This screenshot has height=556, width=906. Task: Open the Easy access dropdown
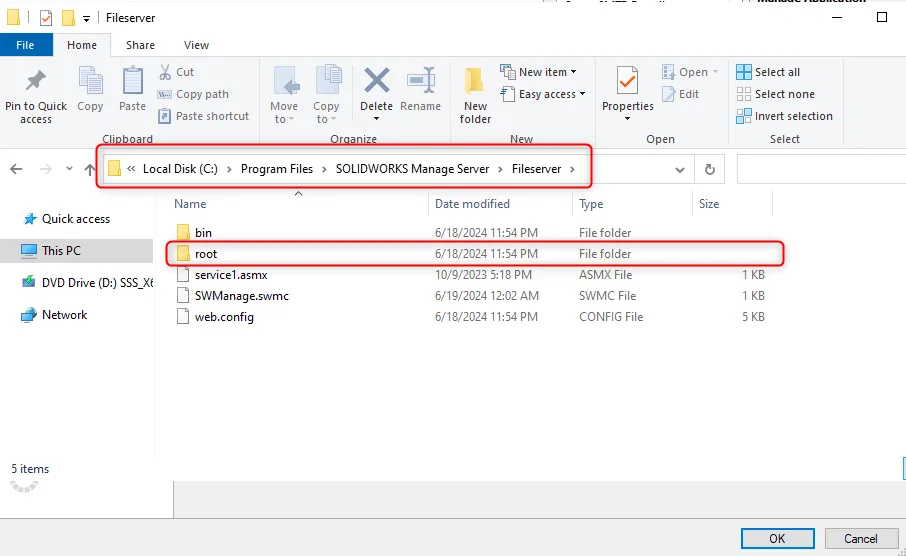(543, 94)
